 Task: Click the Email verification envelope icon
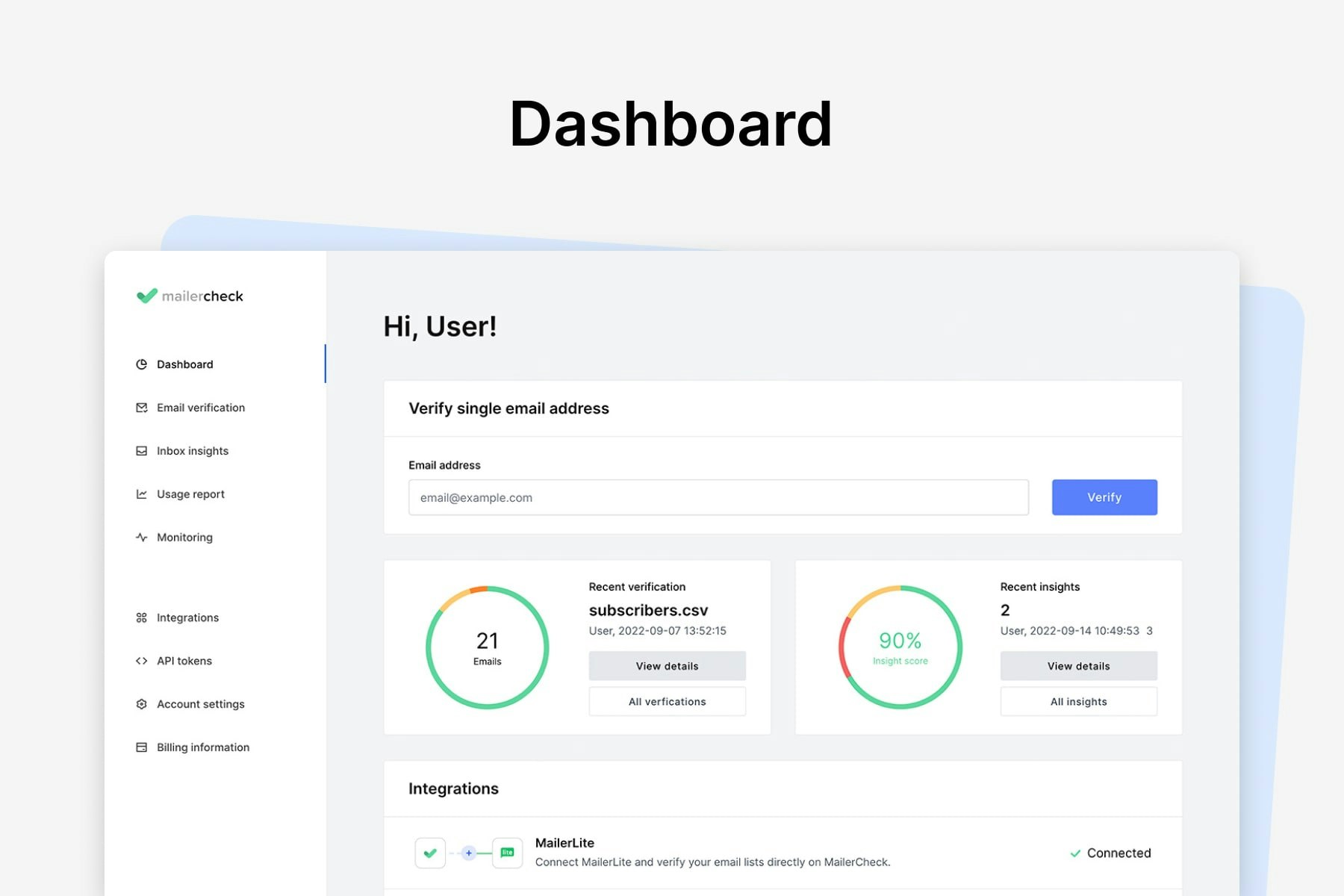point(141,408)
